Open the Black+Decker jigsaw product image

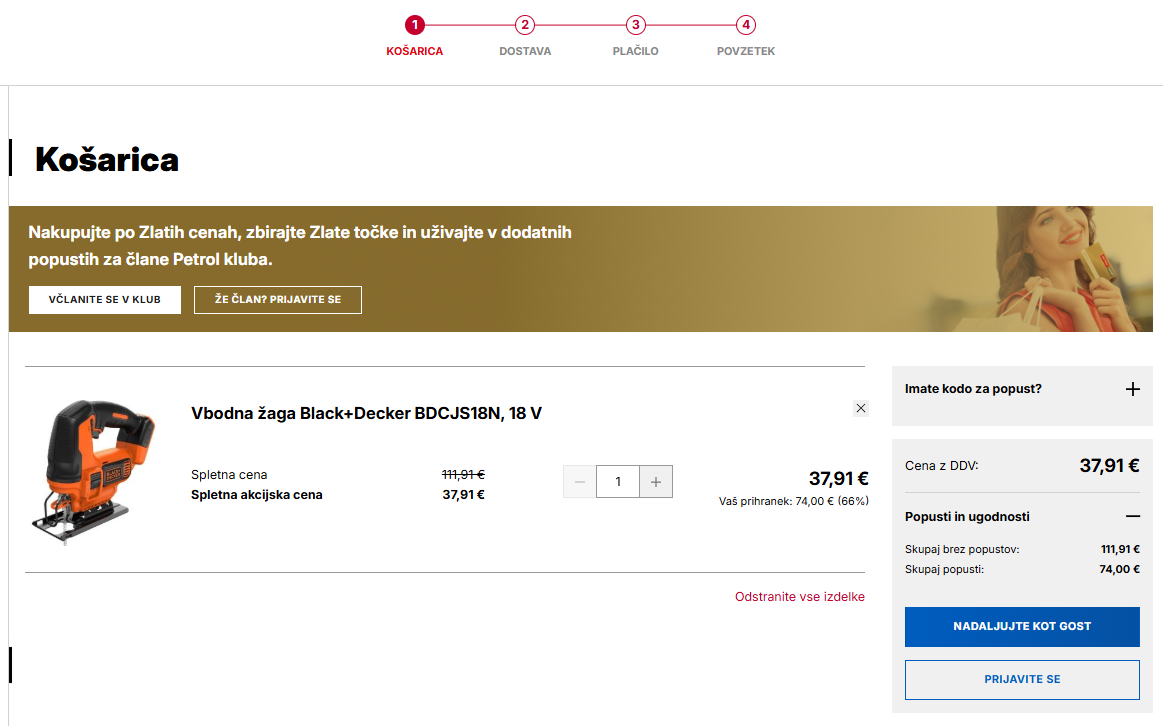click(x=93, y=470)
